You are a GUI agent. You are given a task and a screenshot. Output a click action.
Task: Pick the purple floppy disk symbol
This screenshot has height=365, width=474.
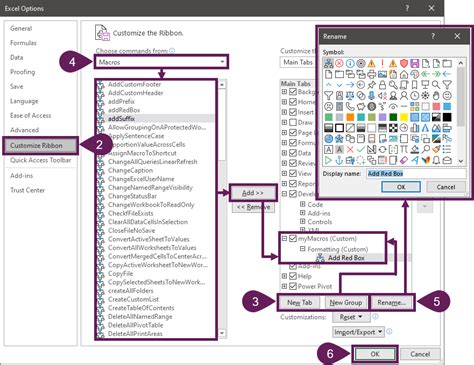[414, 63]
